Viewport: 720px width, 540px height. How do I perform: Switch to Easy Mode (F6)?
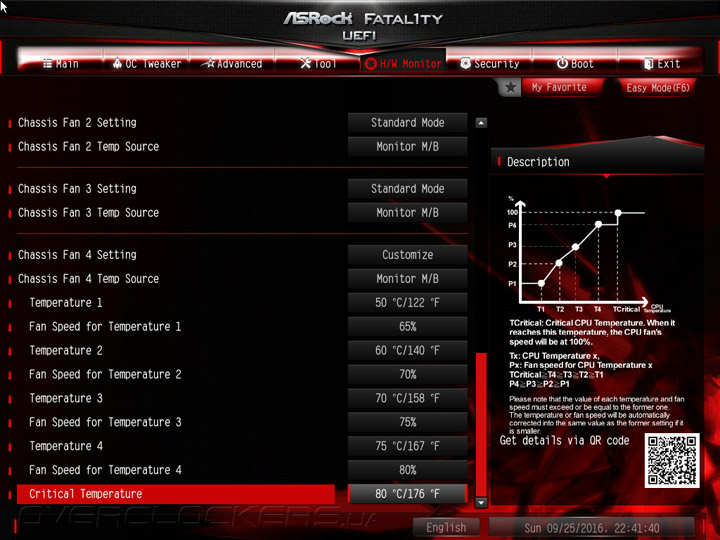658,87
